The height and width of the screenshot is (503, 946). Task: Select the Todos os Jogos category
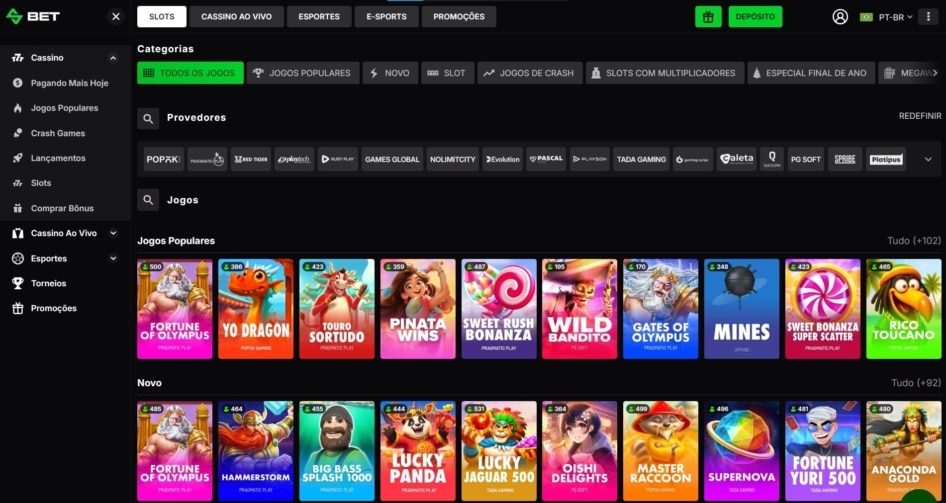[x=190, y=73]
